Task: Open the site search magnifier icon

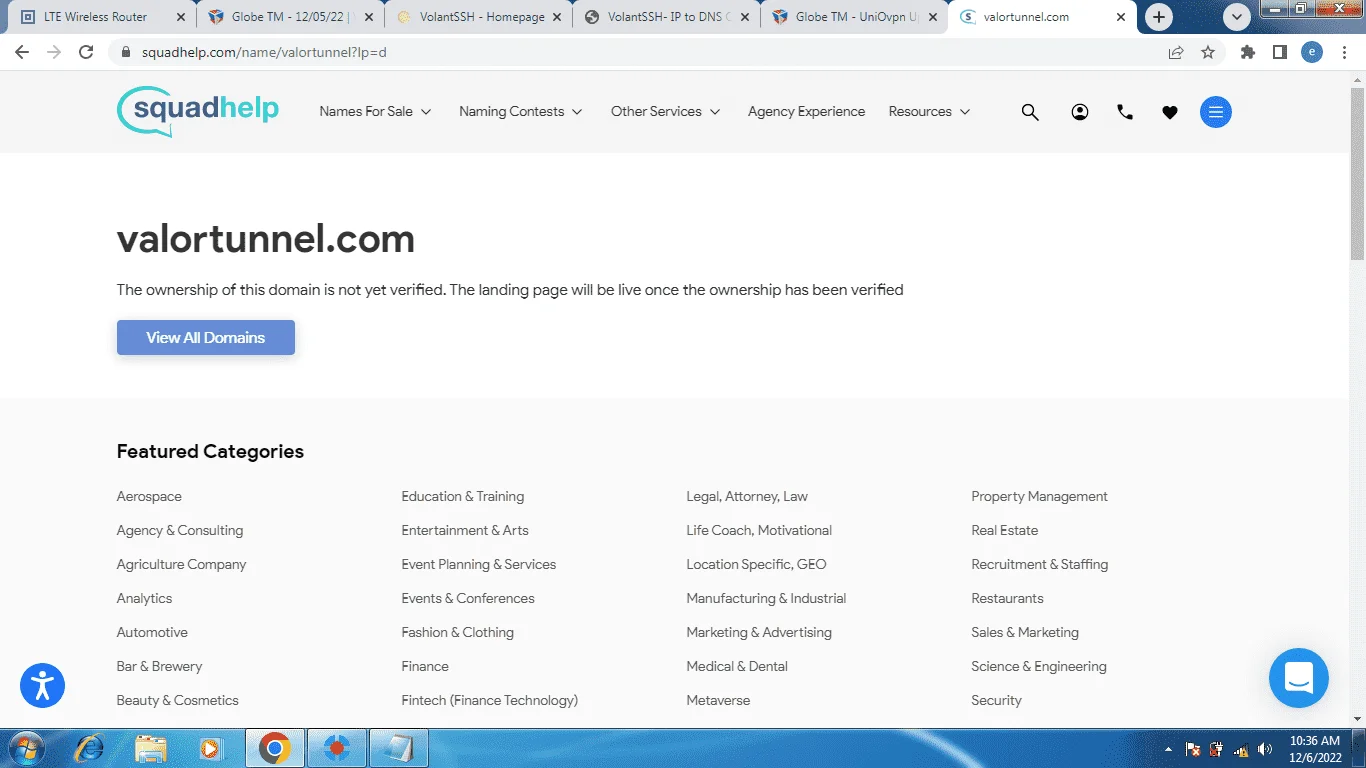Action: pos(1030,112)
